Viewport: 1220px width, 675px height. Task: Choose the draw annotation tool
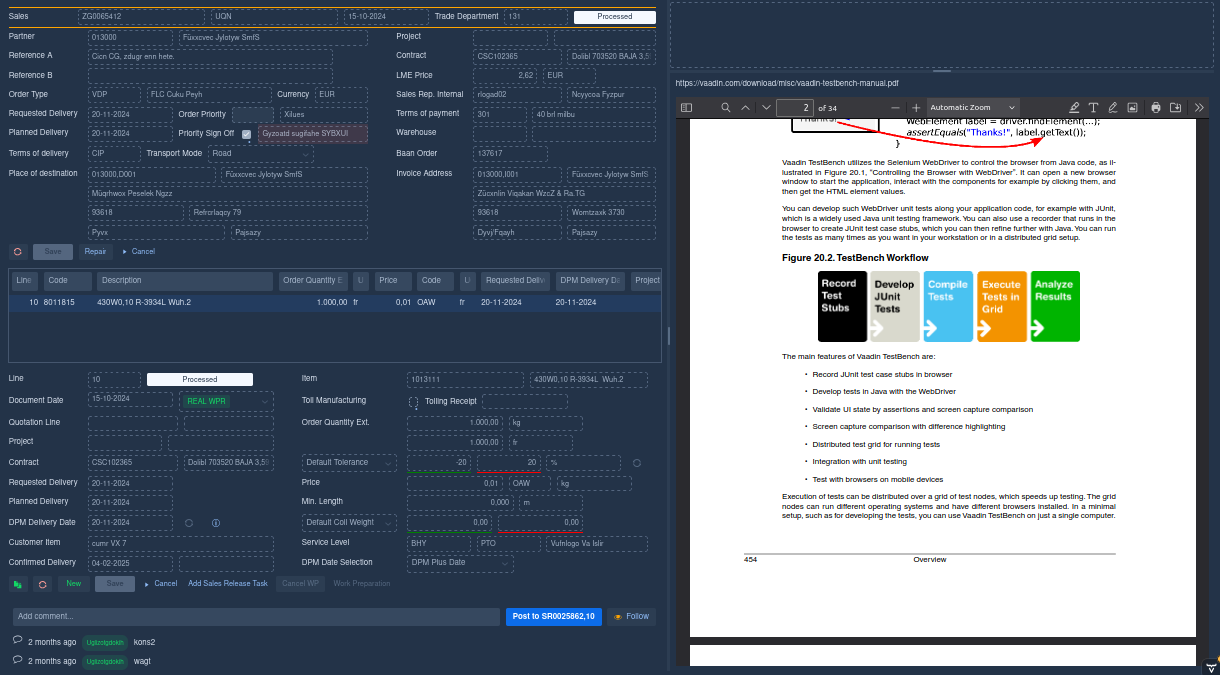pos(1113,107)
